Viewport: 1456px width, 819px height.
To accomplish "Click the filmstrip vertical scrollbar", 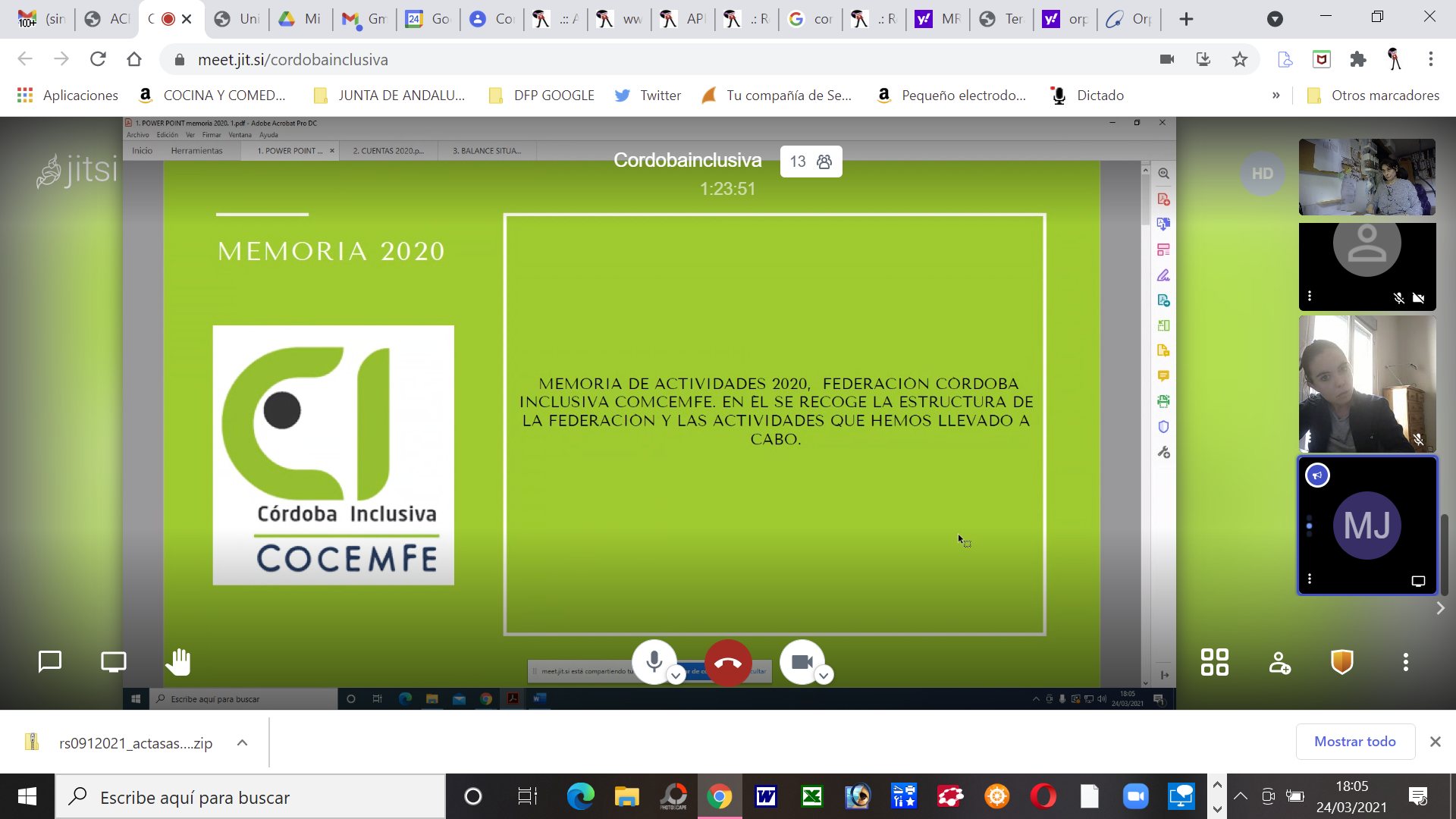I will tap(1445, 554).
